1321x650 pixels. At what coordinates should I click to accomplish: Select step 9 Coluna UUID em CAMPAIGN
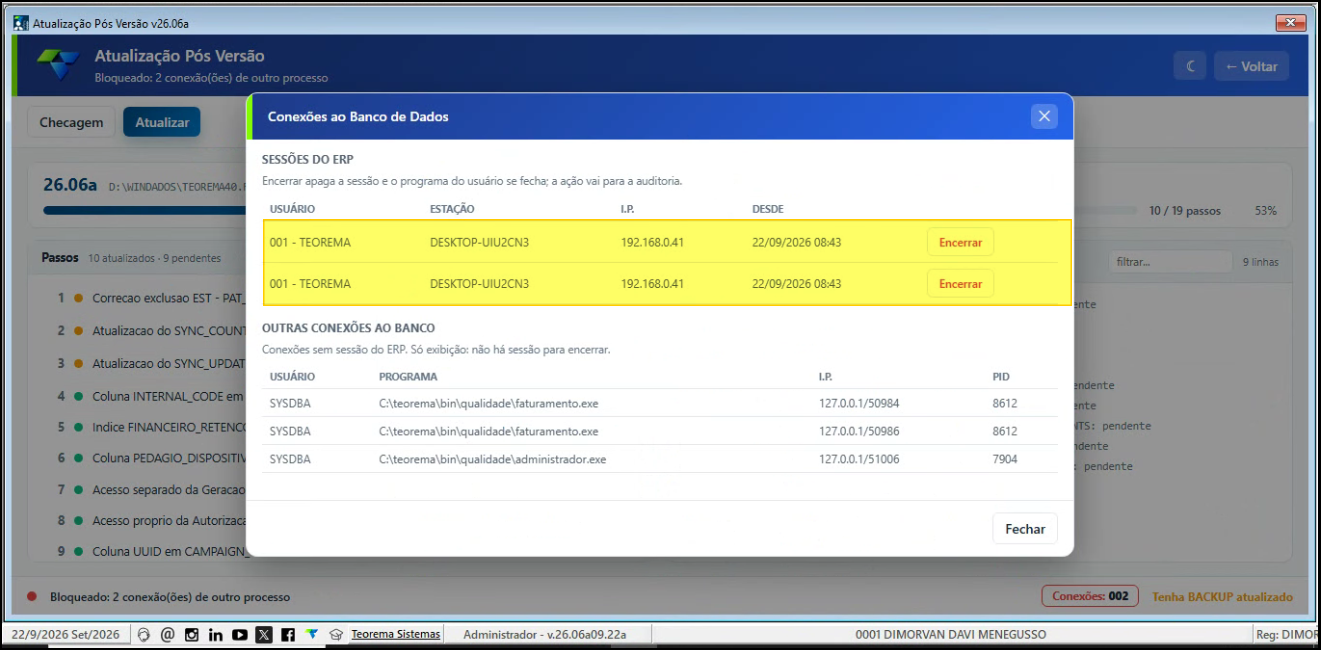(x=150, y=550)
